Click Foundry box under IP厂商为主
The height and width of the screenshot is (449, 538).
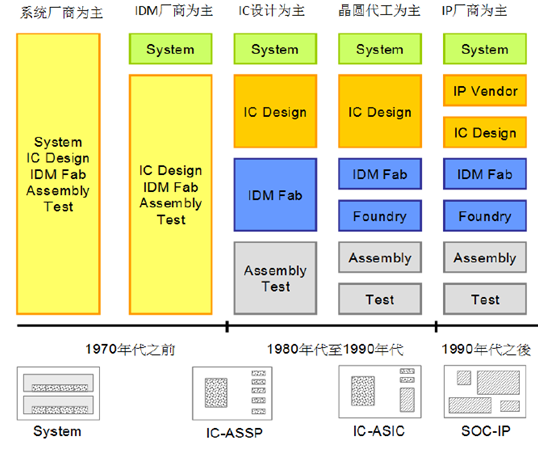click(x=485, y=216)
